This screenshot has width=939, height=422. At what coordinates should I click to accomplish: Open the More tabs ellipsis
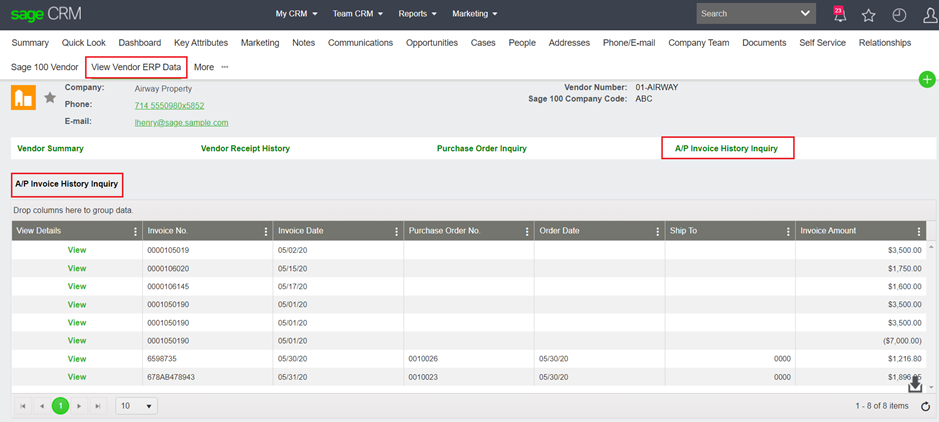225,67
